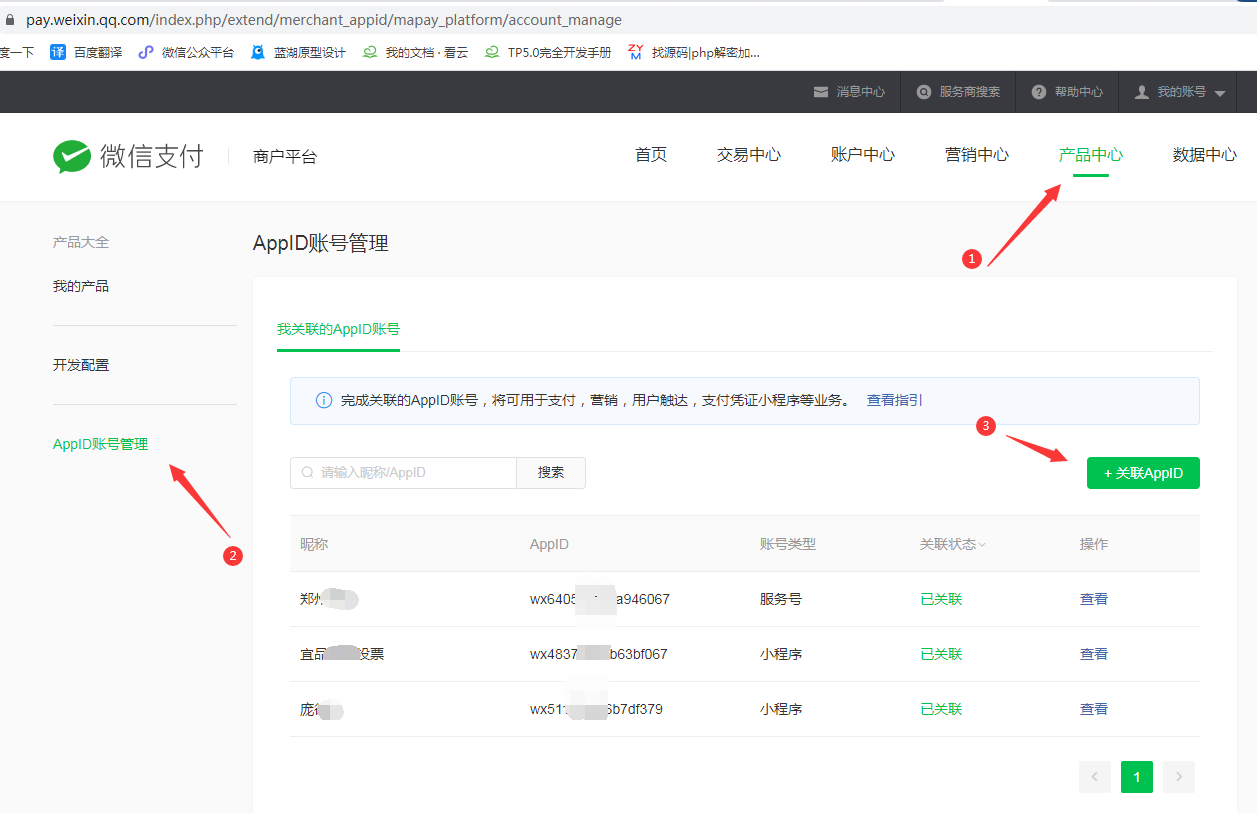Open the 微信公众平台 bookmark
The image size is (1257, 813).
tap(186, 52)
